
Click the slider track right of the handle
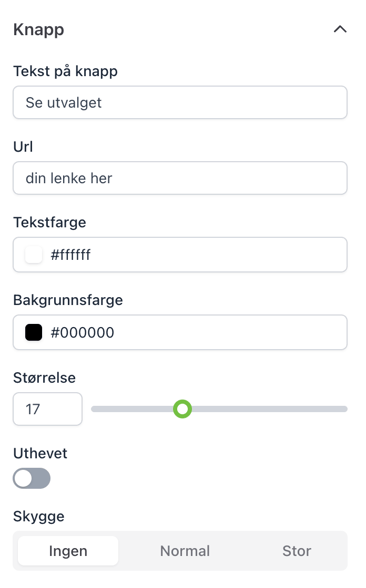pyautogui.click(x=269, y=409)
